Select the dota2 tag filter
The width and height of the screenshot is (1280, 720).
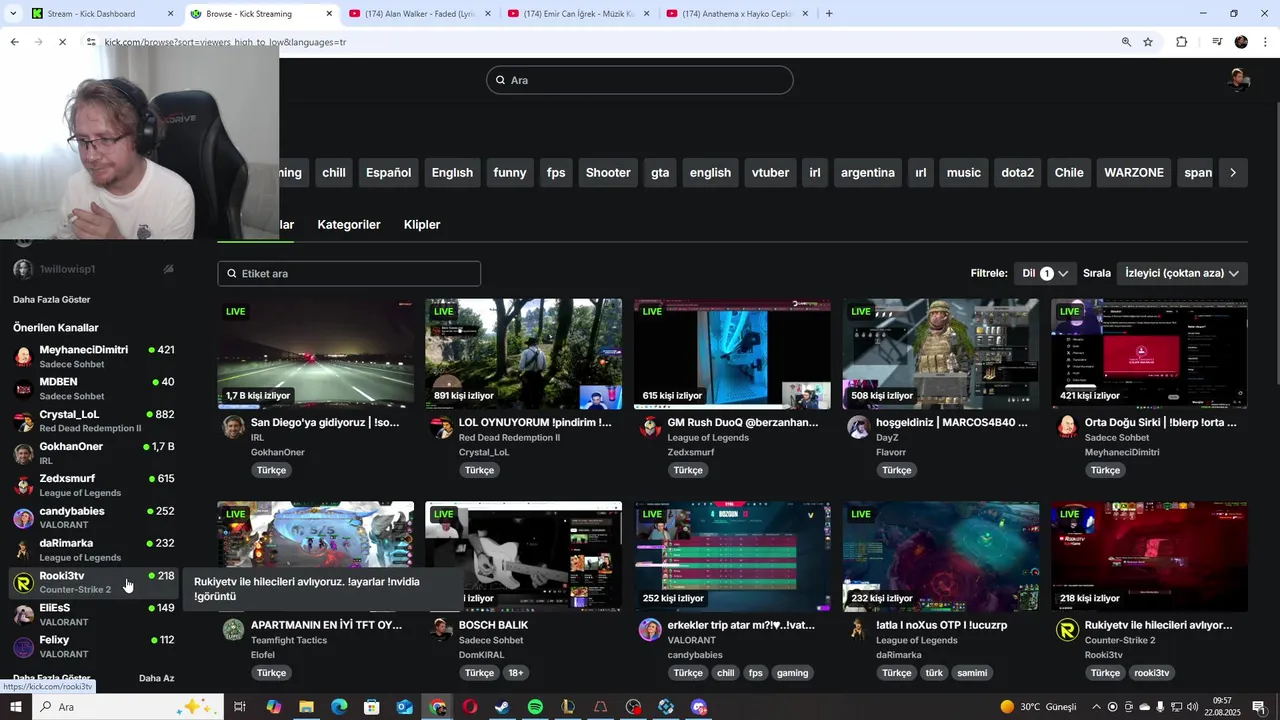click(1017, 172)
